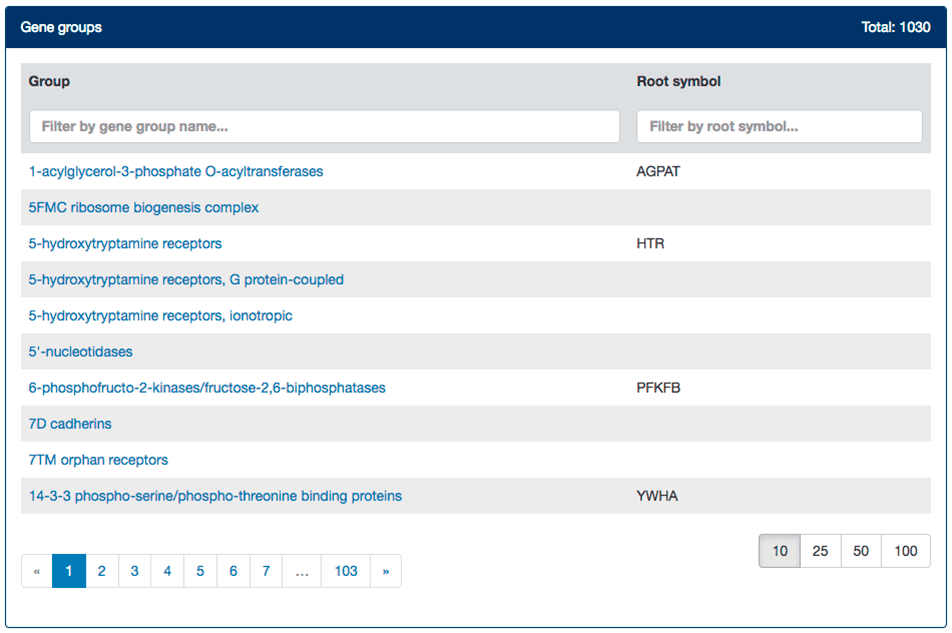The height and width of the screenshot is (633, 952).
Task: Click the root symbol filter field
Action: click(778, 127)
